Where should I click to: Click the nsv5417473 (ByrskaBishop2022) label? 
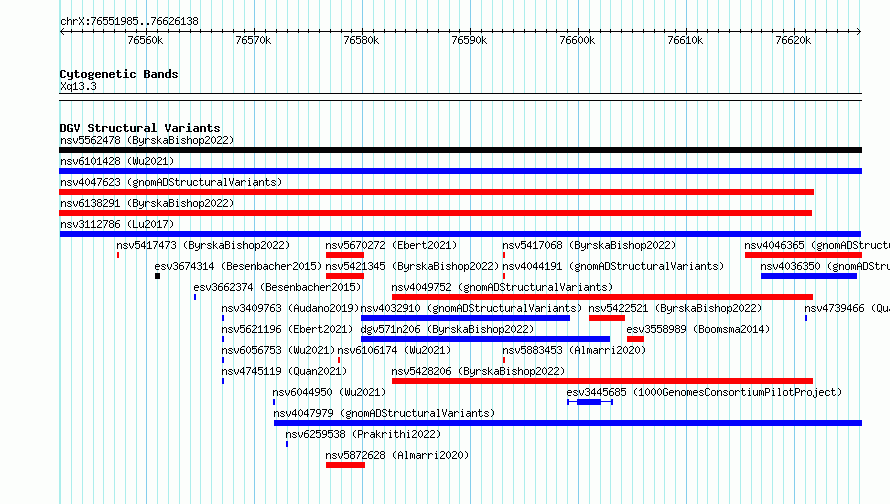click(x=203, y=245)
